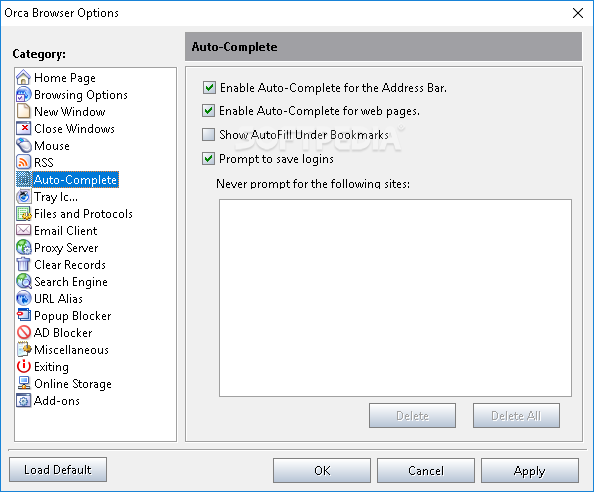Select New Window in category list

[70, 112]
